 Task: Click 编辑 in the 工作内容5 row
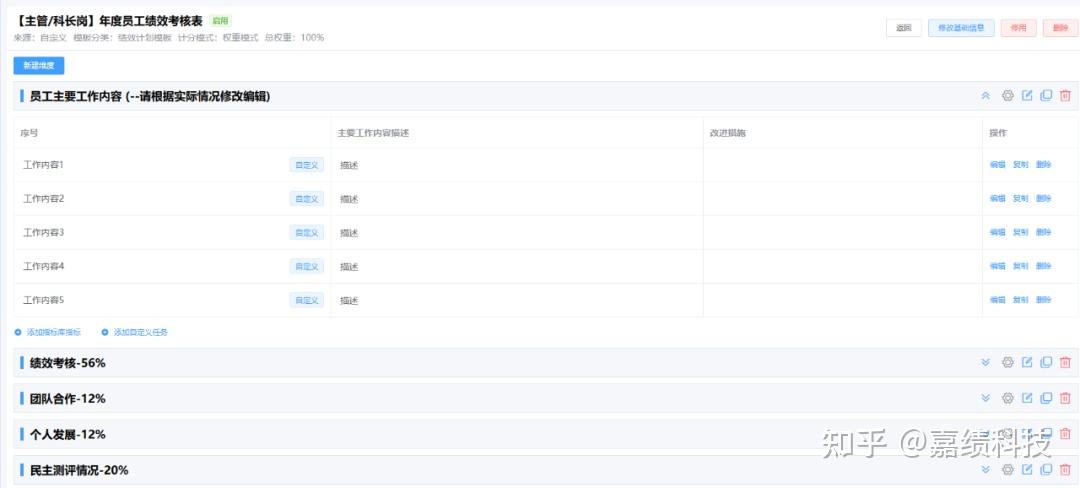tap(997, 300)
